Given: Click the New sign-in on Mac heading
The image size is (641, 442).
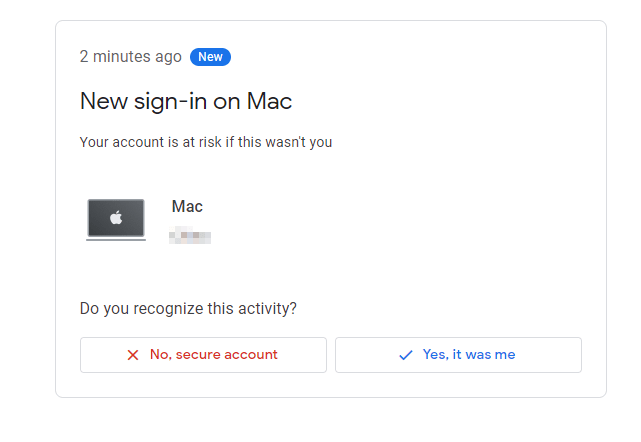Looking at the screenshot, I should click(186, 101).
